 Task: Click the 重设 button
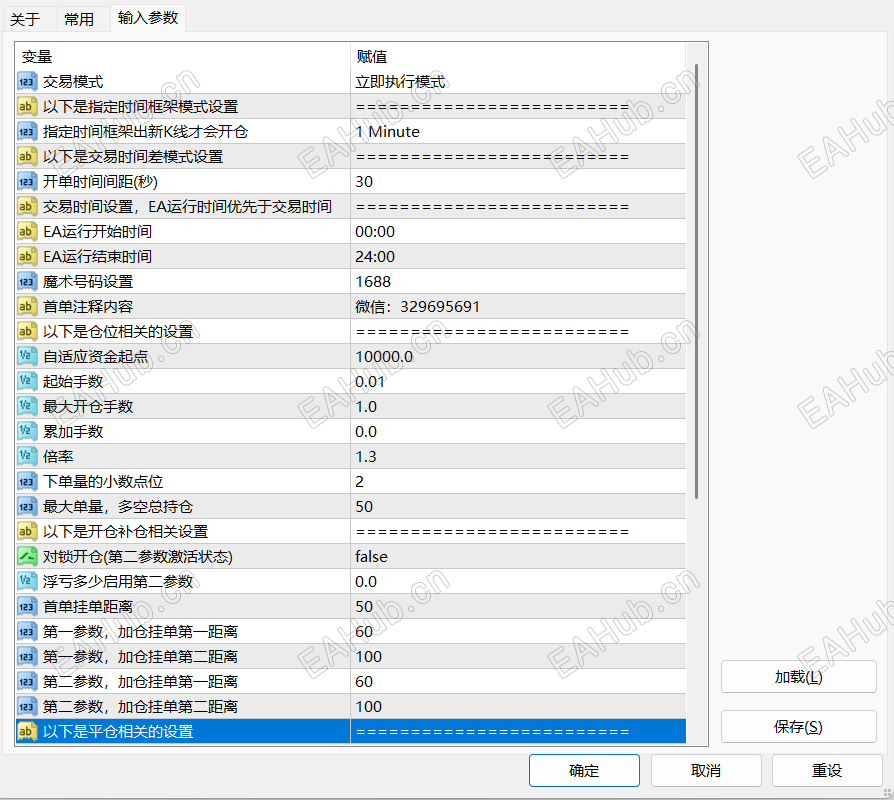(827, 770)
